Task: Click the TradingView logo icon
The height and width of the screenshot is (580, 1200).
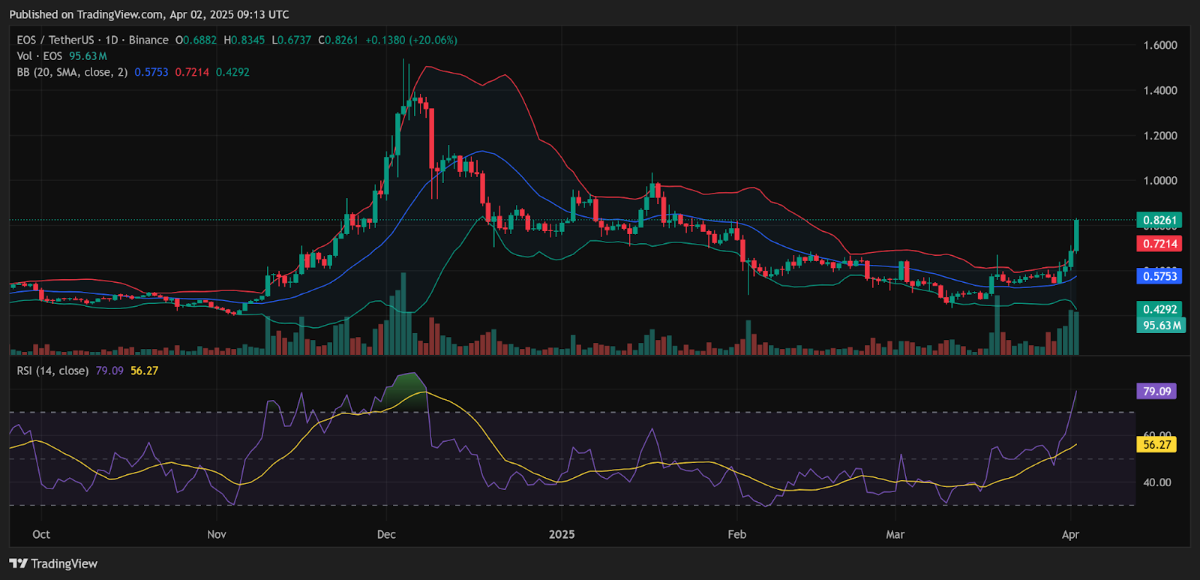Action: coord(18,563)
